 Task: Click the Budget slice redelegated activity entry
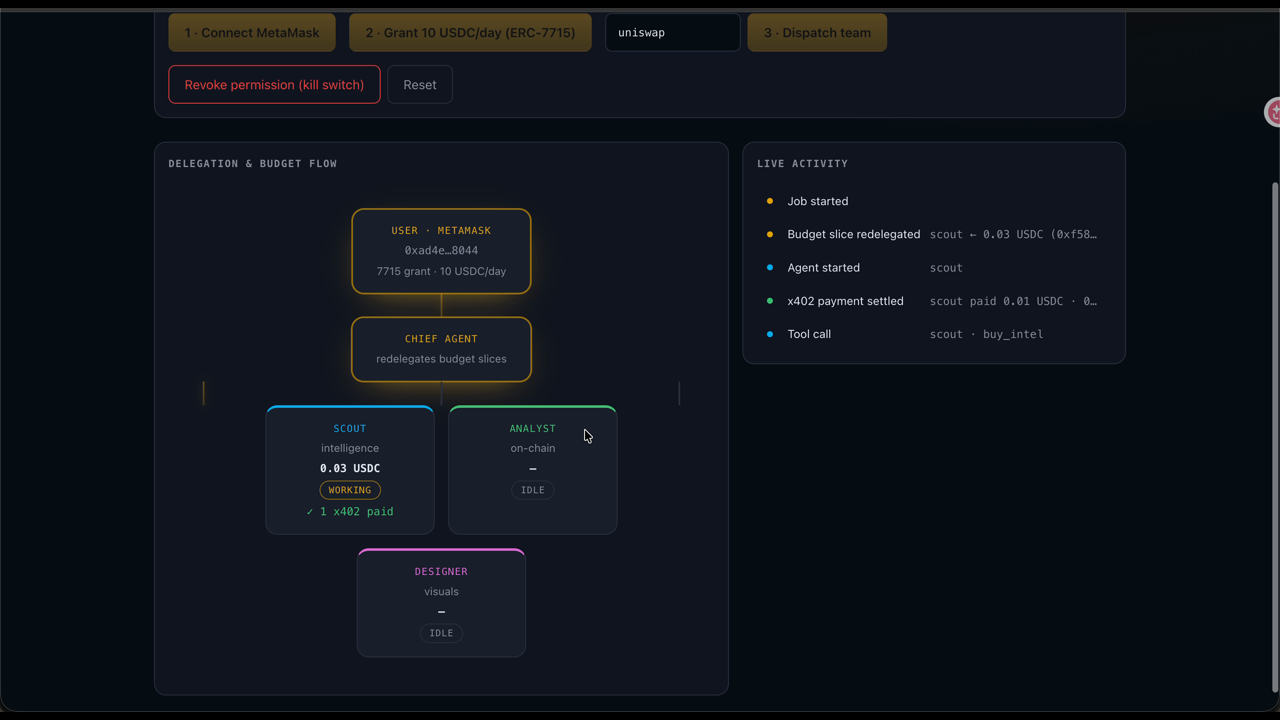pos(934,234)
